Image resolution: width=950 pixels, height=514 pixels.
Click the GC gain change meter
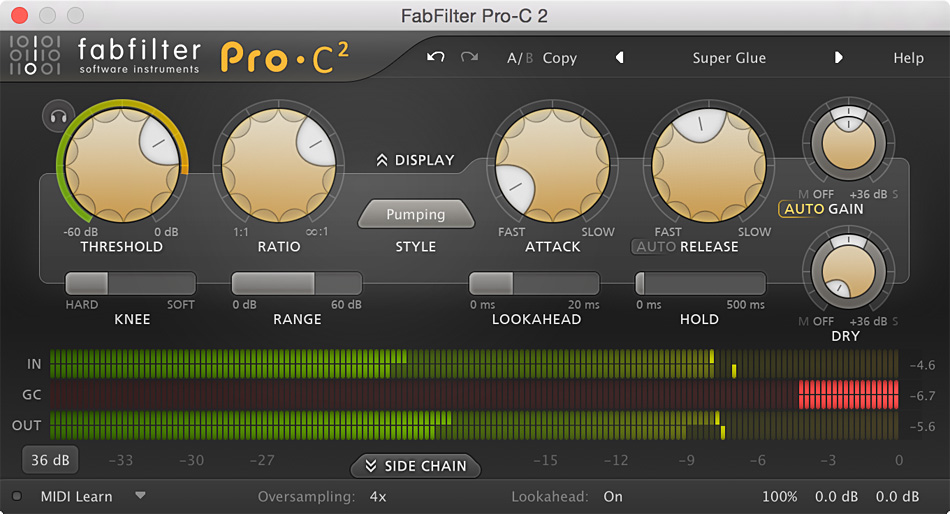point(474,395)
